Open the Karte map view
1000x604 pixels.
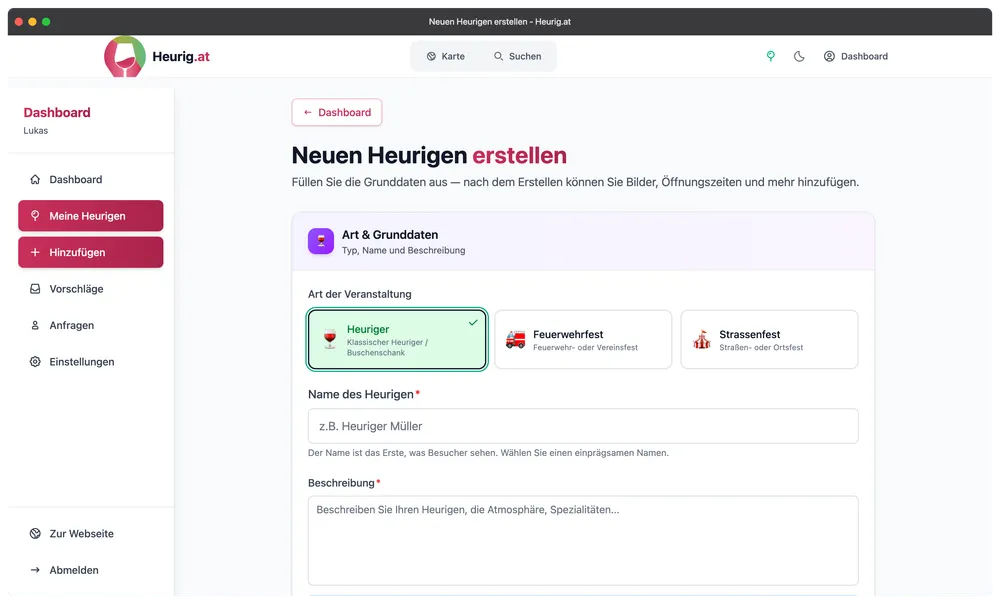(446, 56)
